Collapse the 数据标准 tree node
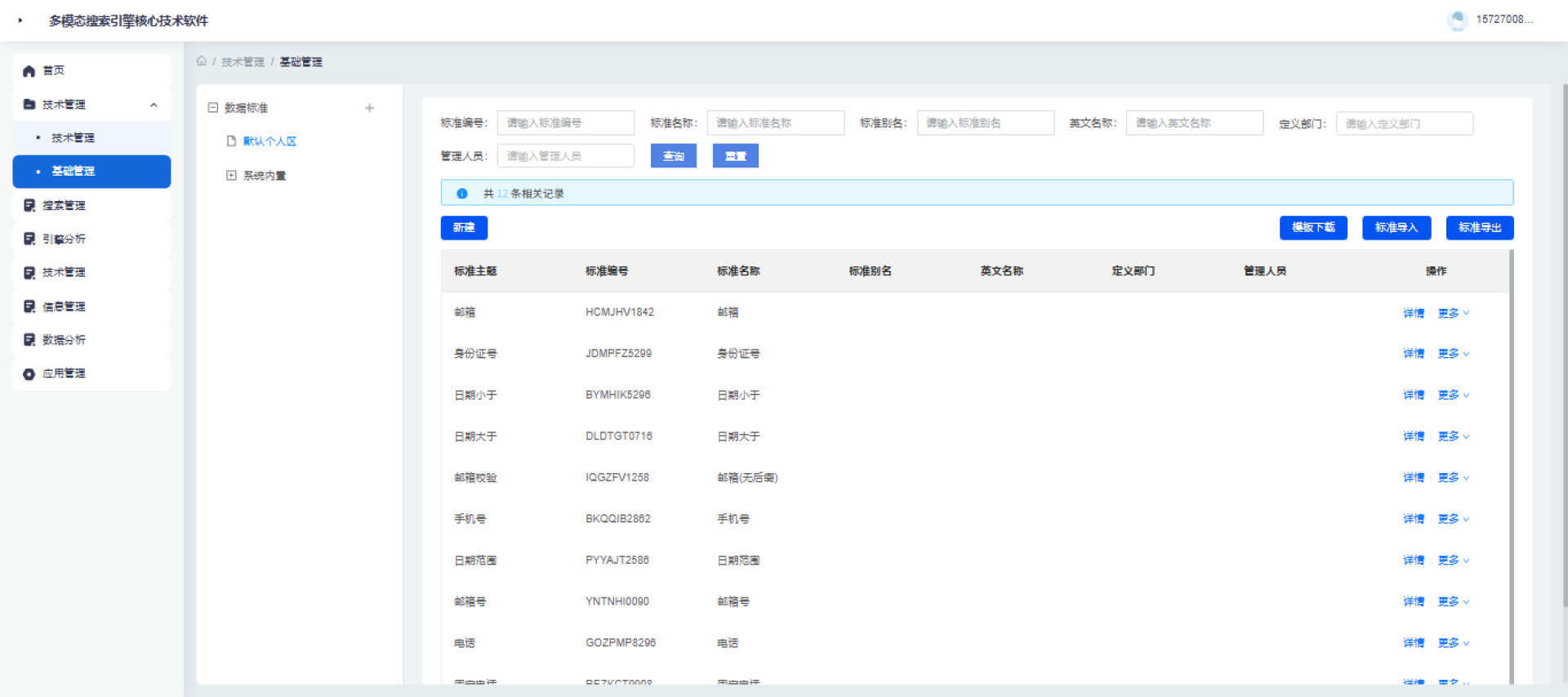Screen dimensions: 1568x697 213,108
